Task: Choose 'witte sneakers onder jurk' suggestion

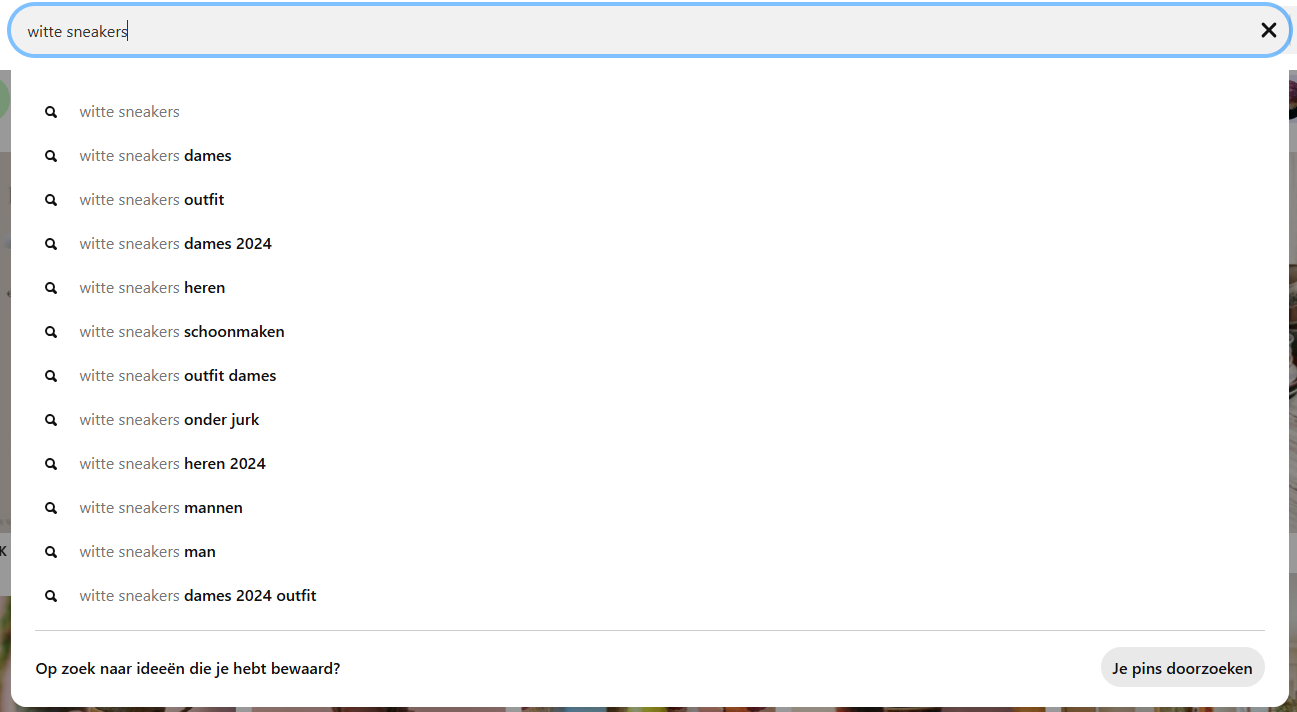Action: pos(170,420)
